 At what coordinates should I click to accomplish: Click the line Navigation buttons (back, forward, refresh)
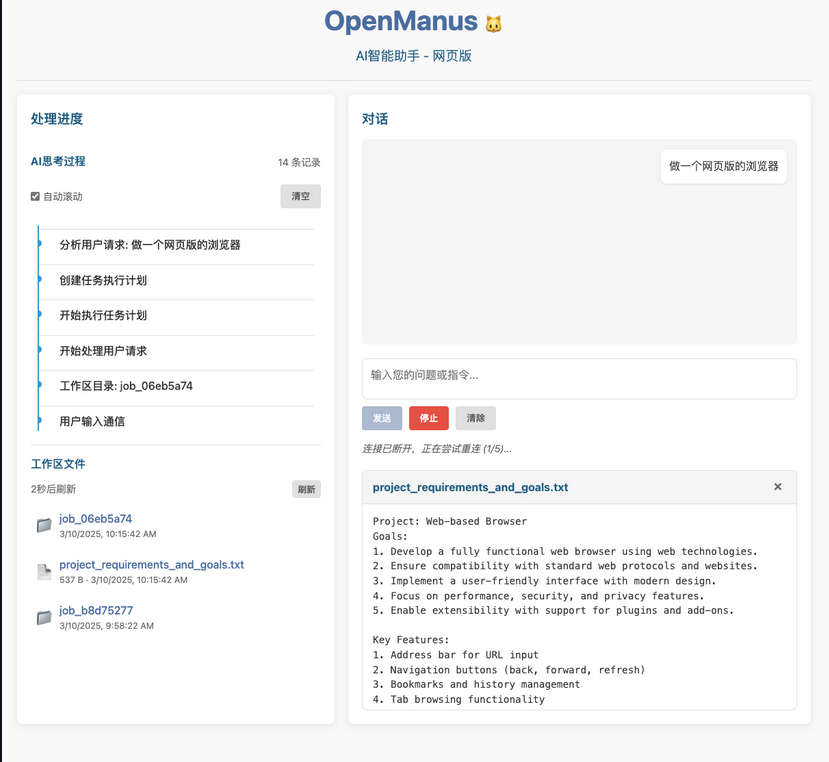[509, 669]
